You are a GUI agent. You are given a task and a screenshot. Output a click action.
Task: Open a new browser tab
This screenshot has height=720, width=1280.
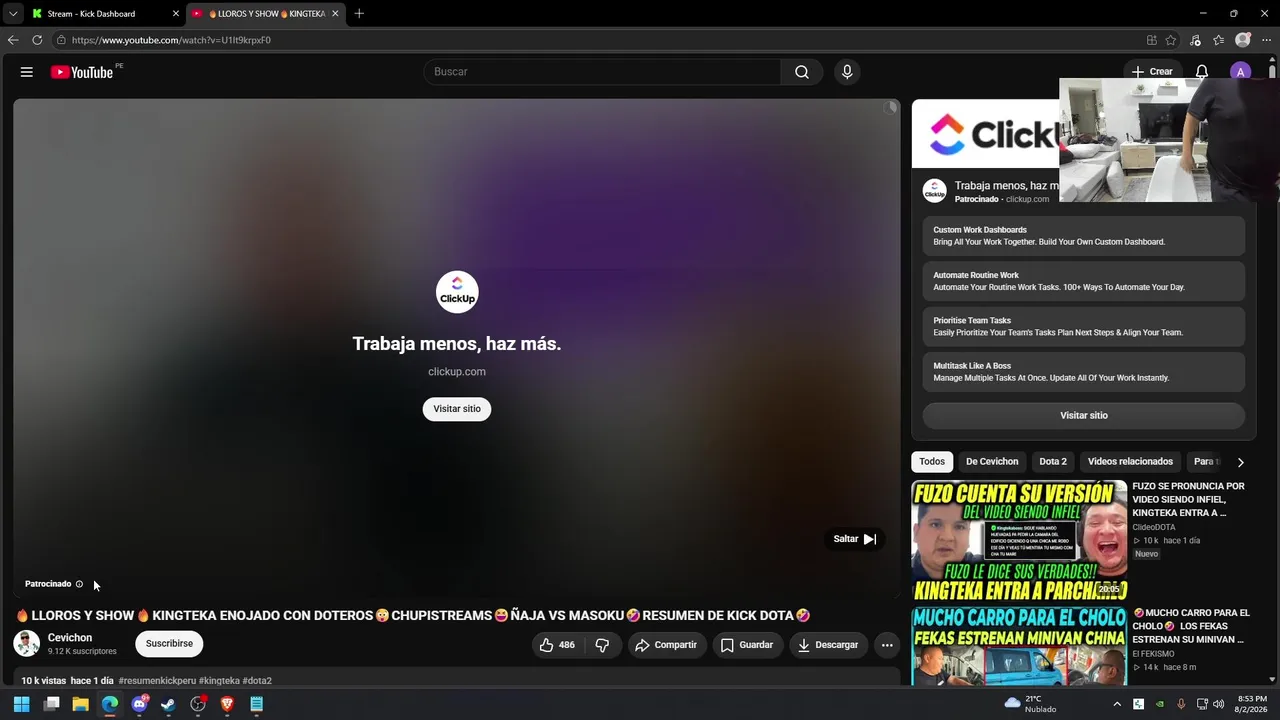pyautogui.click(x=359, y=14)
